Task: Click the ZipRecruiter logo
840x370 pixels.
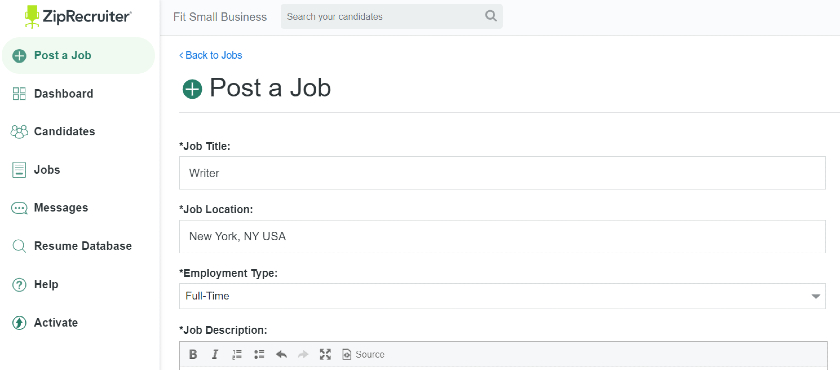Action: (78, 17)
